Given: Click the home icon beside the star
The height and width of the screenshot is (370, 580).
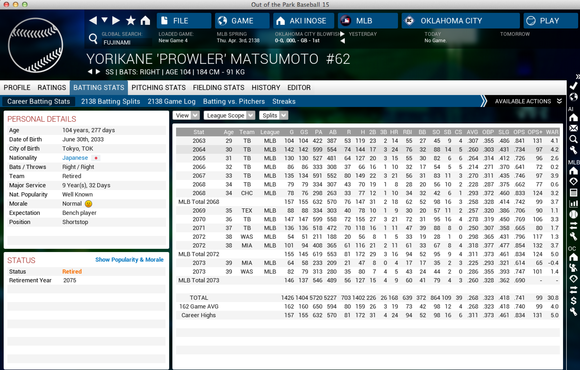Looking at the screenshot, I should tap(145, 21).
